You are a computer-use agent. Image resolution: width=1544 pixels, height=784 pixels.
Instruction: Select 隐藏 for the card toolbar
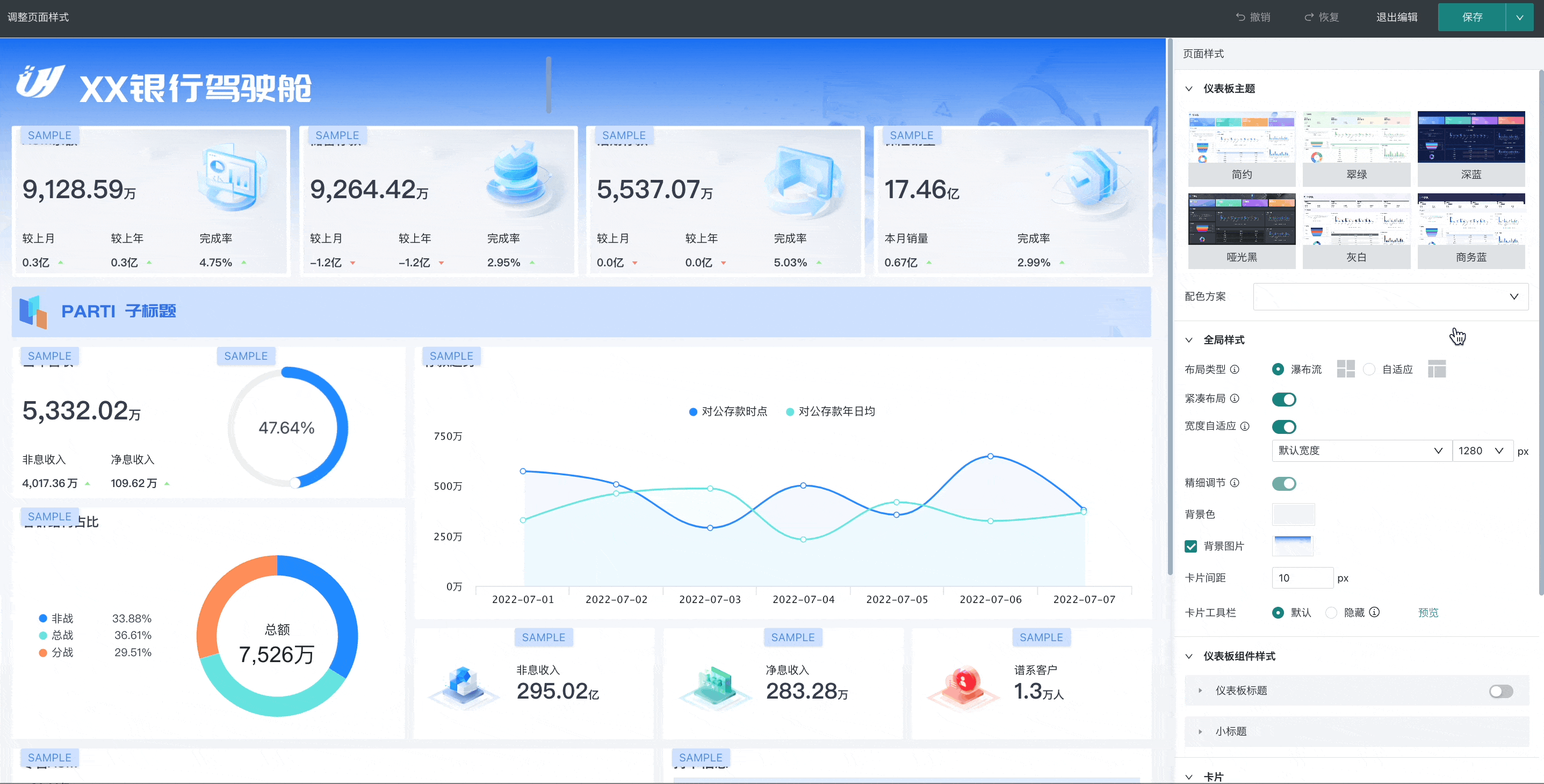click(1331, 613)
